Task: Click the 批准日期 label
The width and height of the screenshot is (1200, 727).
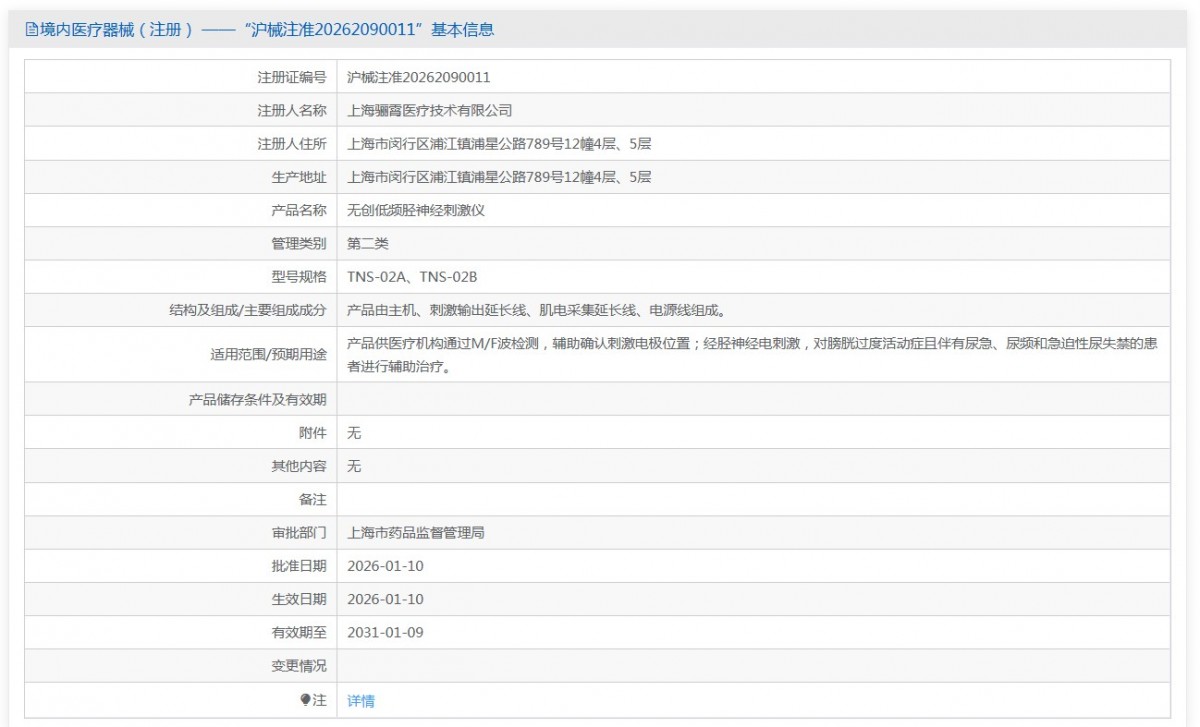Action: 299,566
